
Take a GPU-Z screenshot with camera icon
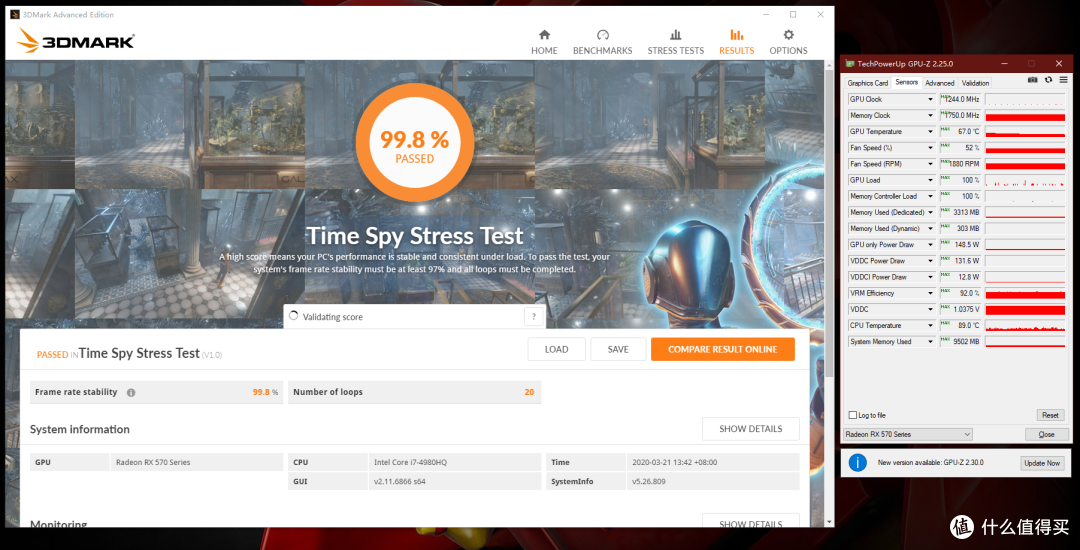(x=1032, y=81)
